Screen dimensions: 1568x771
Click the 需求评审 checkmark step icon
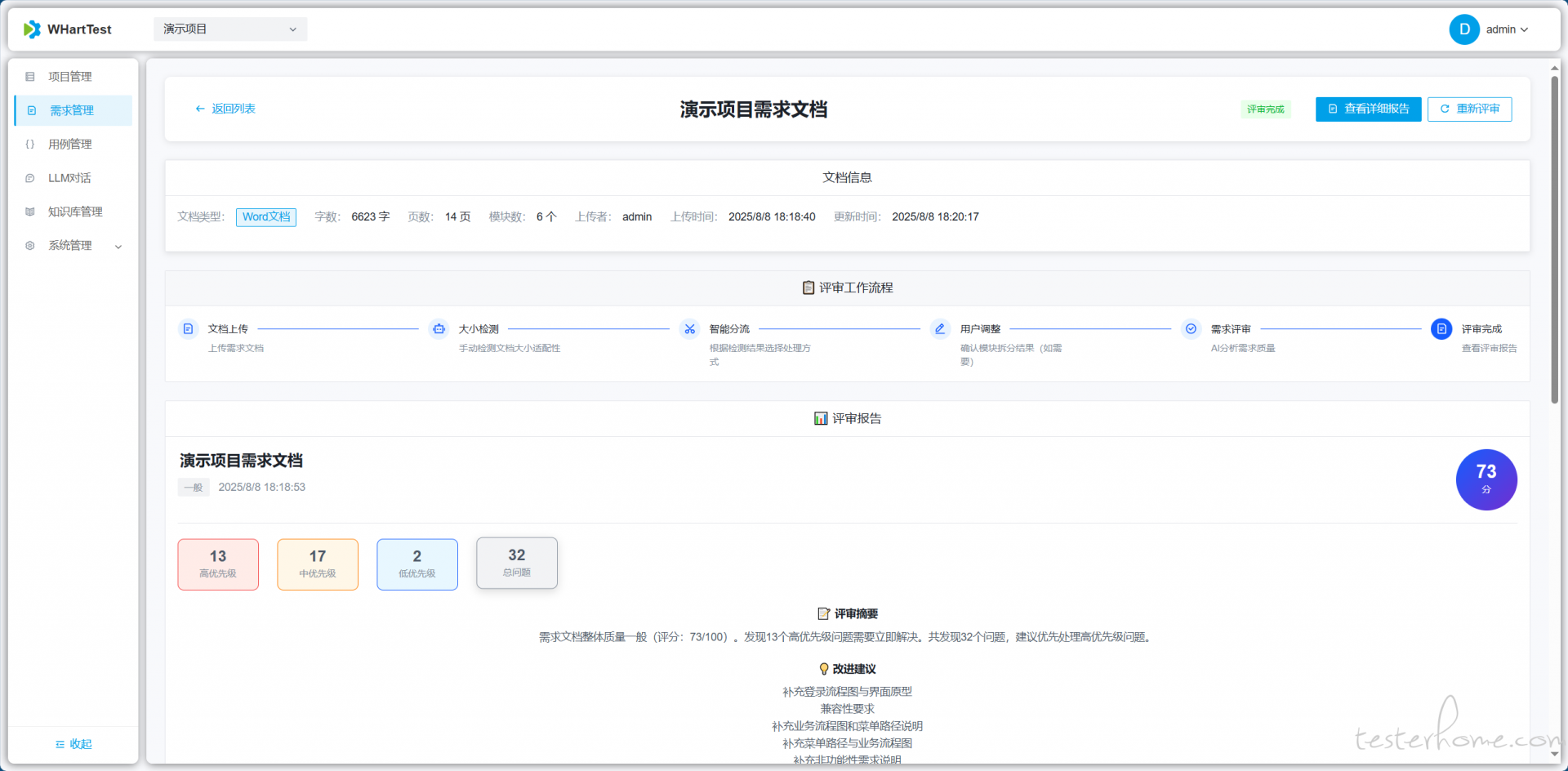pyautogui.click(x=1192, y=329)
